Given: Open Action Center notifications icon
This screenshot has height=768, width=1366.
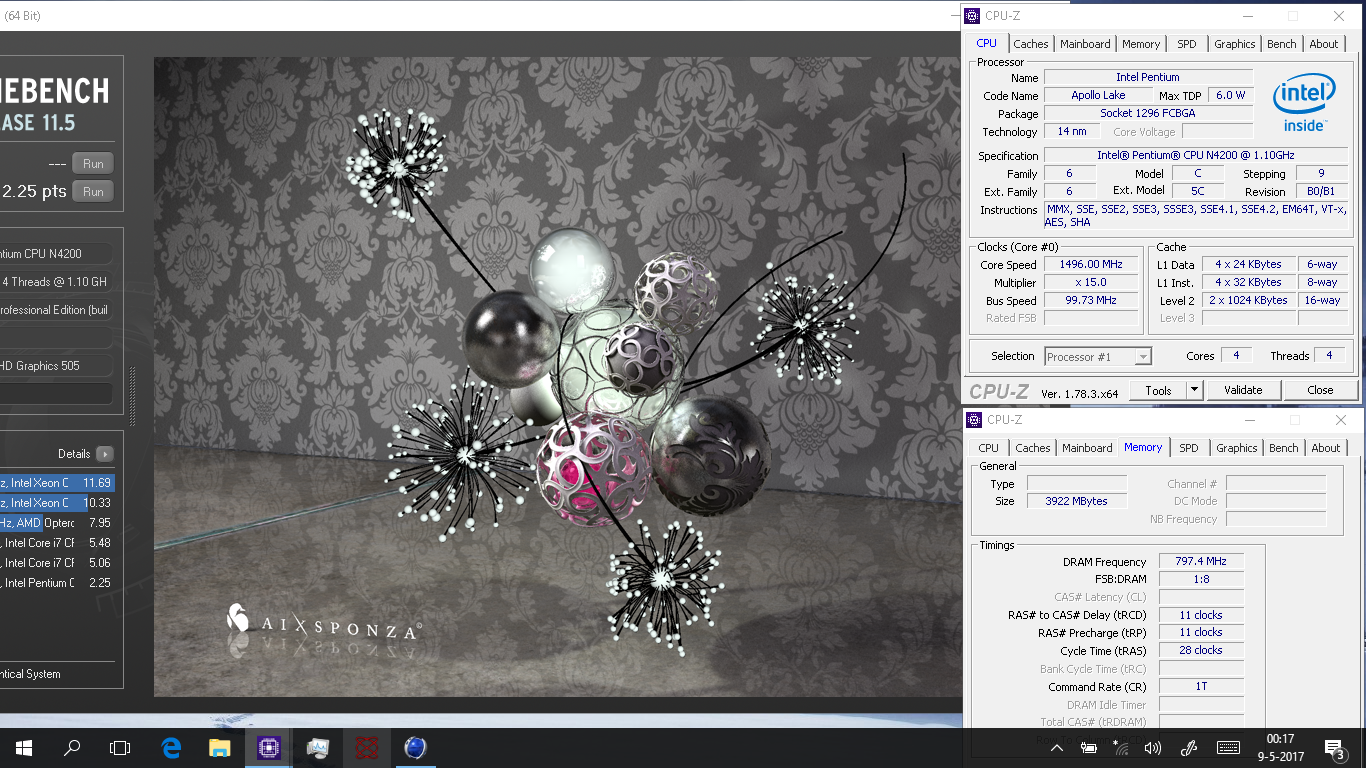Looking at the screenshot, I should (x=1333, y=748).
